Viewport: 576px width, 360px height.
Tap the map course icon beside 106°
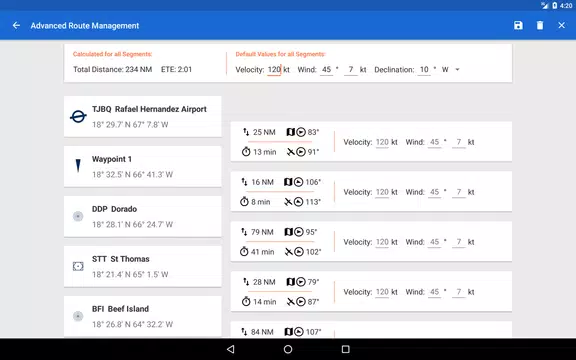(288, 182)
